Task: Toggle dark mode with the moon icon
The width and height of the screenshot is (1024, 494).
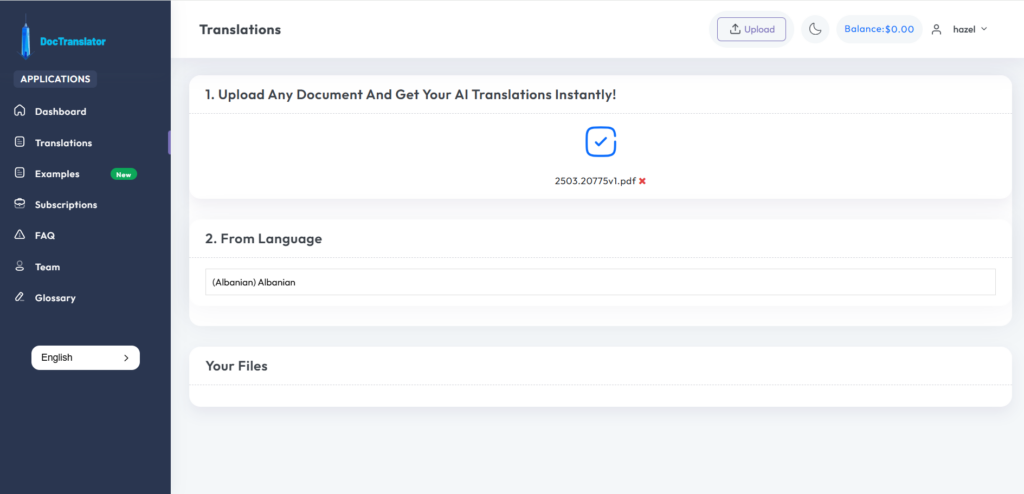Action: (x=815, y=29)
